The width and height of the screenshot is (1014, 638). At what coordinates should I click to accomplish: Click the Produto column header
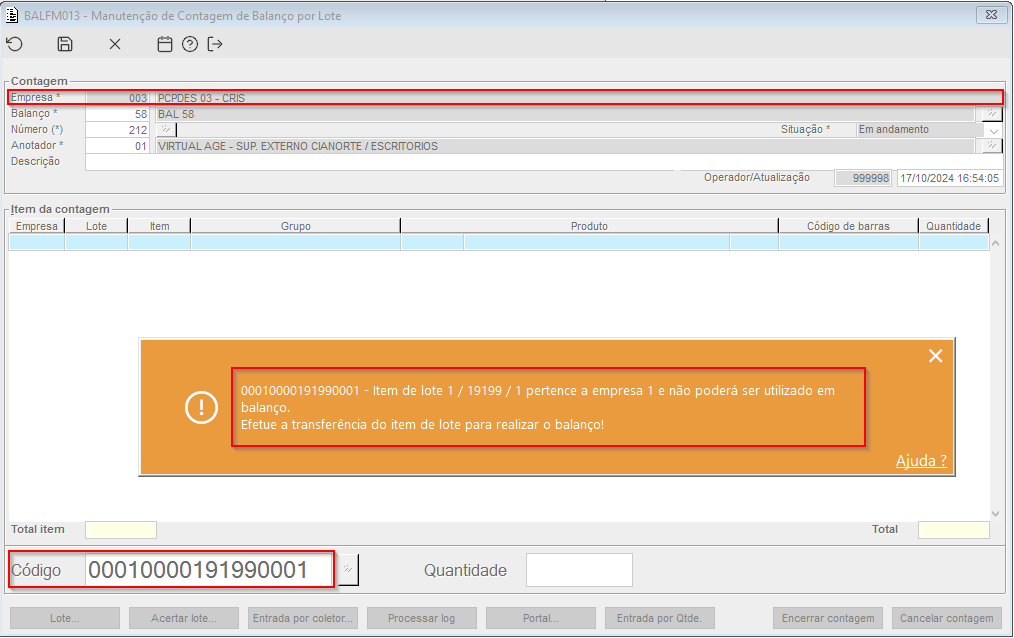589,226
